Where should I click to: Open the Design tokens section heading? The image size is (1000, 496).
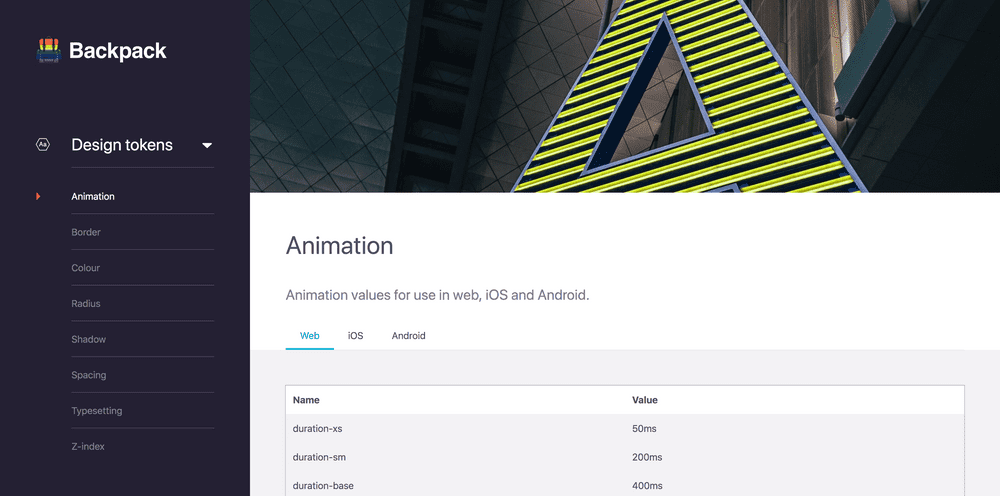point(122,145)
